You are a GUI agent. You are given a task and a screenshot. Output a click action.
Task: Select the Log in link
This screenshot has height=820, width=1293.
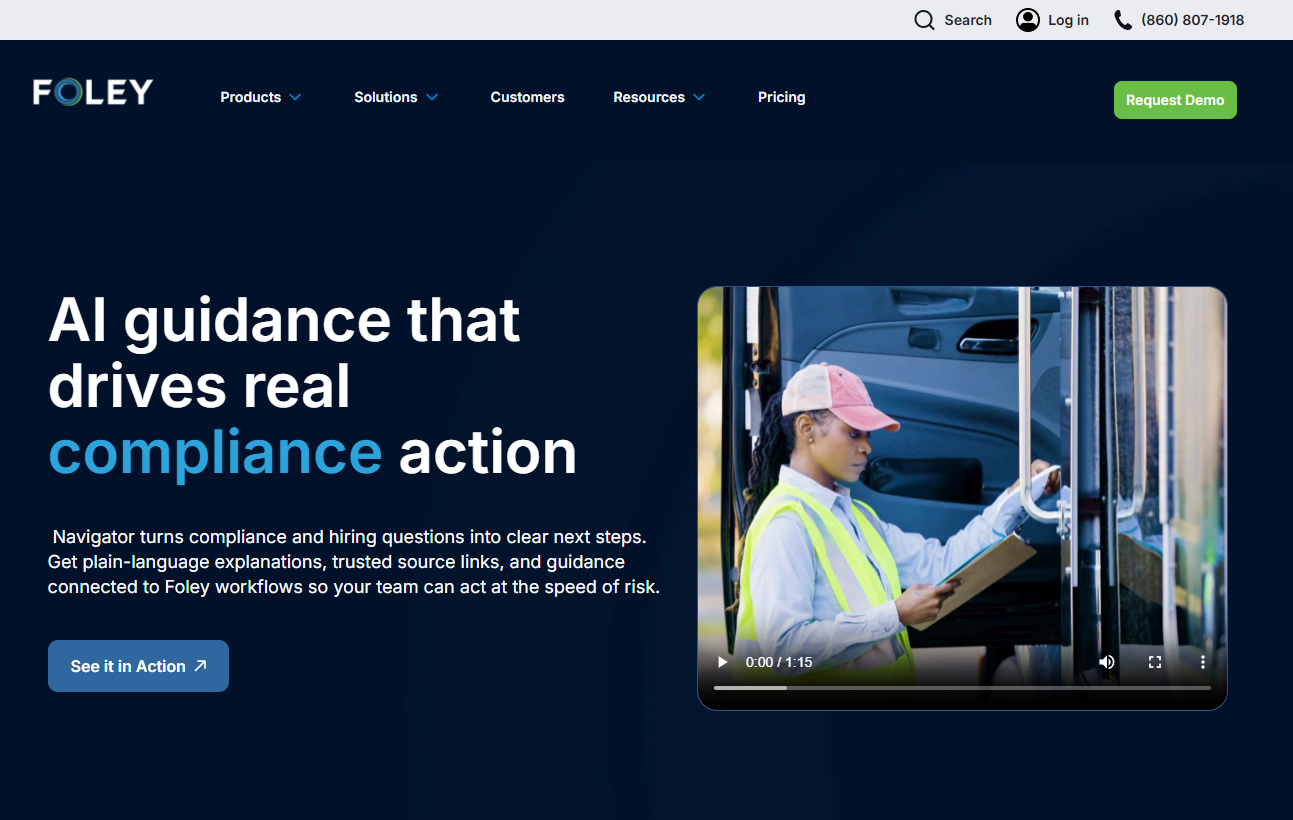tap(1068, 20)
